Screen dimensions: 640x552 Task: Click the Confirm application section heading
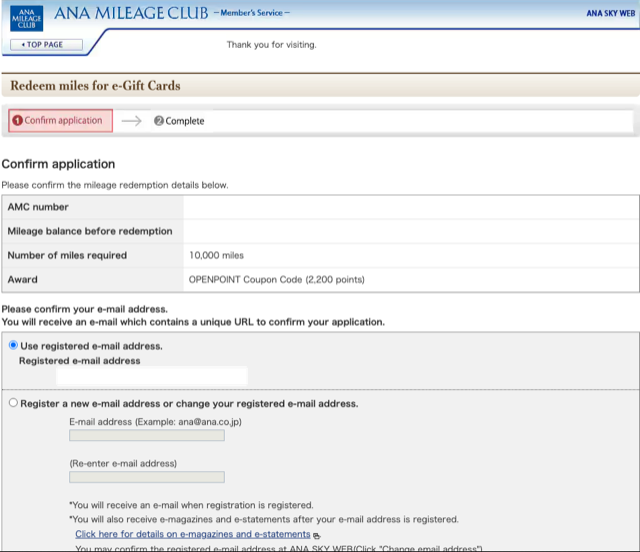58,164
